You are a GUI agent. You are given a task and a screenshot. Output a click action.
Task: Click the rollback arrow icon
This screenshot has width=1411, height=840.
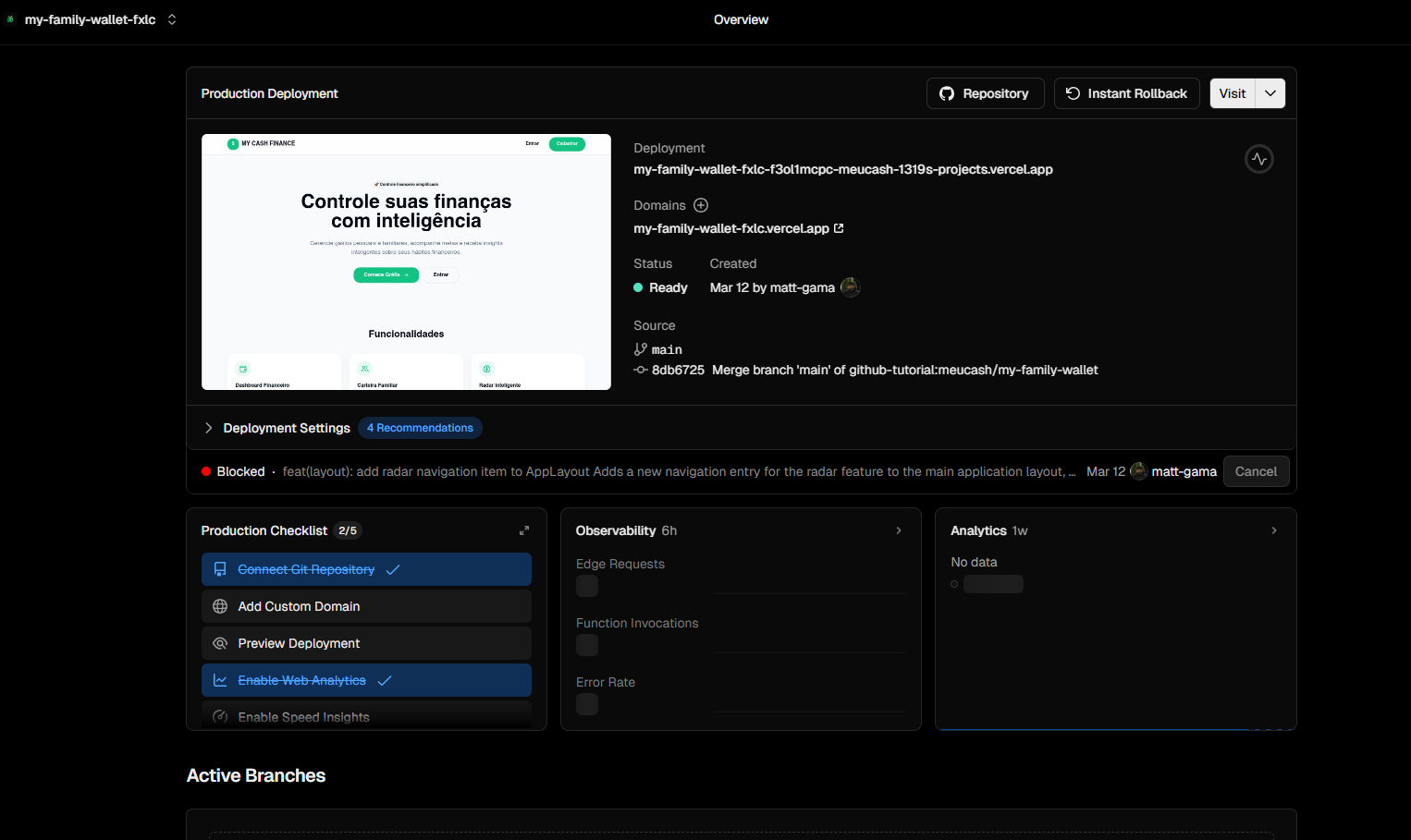[1073, 93]
